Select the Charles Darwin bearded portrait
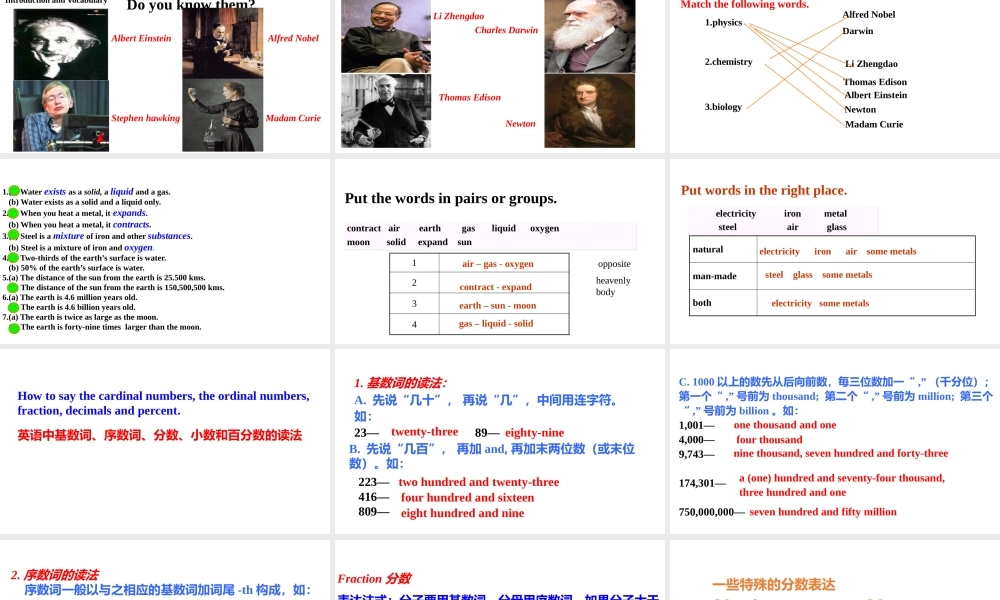This screenshot has width=1000, height=600. point(590,36)
